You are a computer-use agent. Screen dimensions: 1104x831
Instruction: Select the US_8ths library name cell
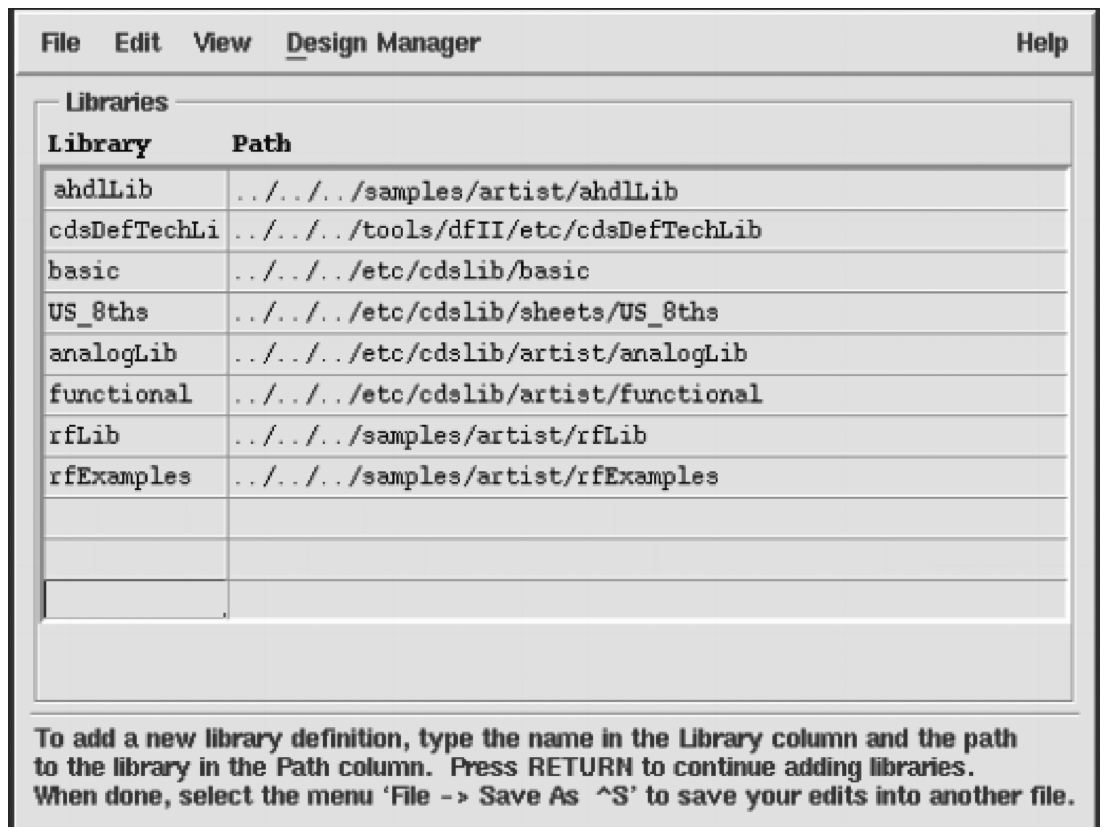[136, 313]
